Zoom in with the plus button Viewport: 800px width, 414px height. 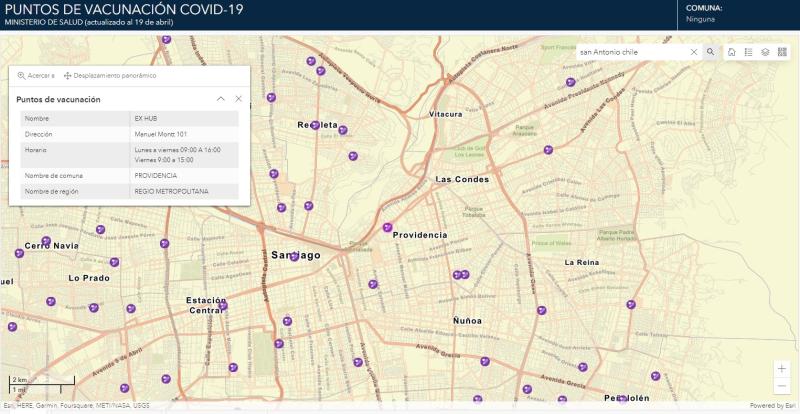point(782,368)
